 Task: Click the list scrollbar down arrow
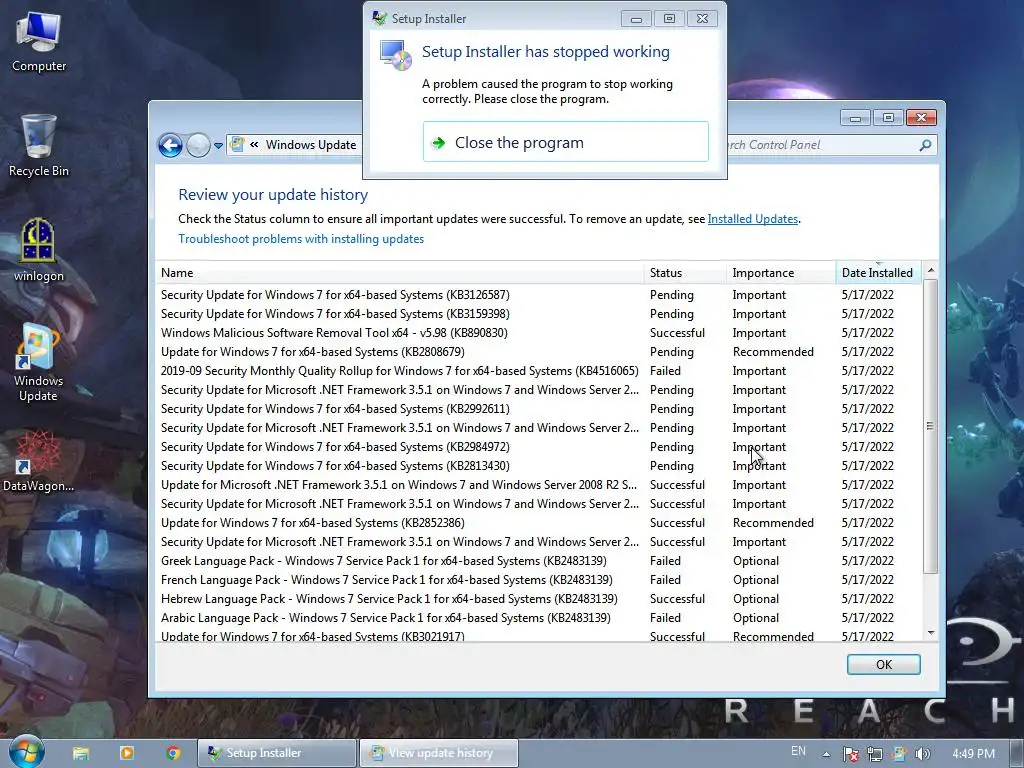[x=931, y=633]
